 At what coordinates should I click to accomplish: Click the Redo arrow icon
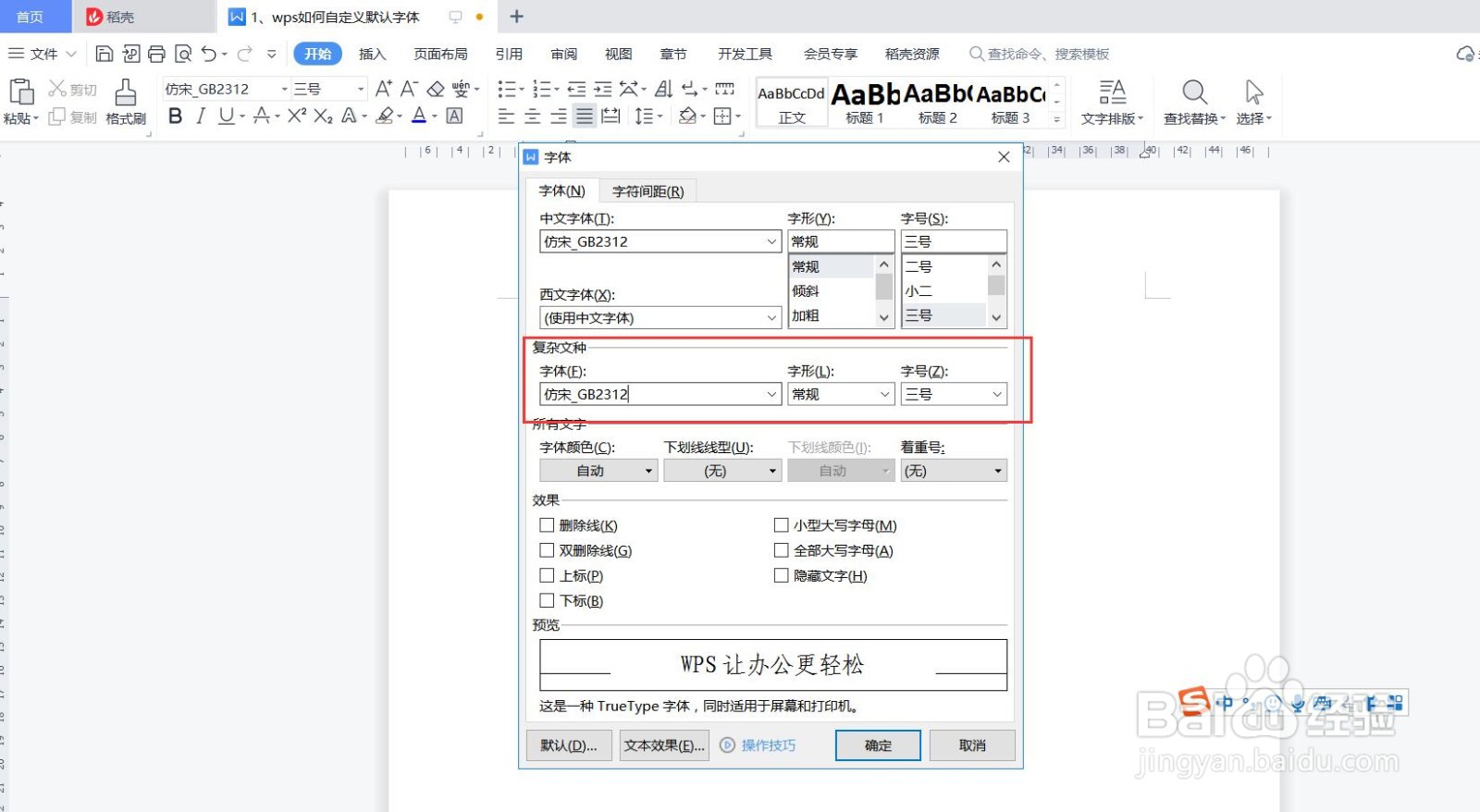click(244, 54)
